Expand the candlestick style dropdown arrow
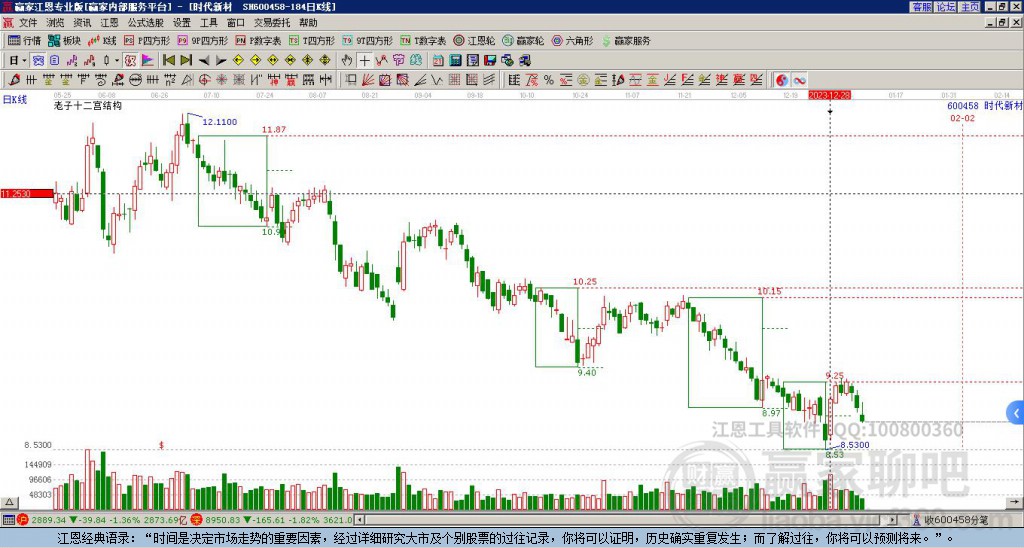 [117, 60]
